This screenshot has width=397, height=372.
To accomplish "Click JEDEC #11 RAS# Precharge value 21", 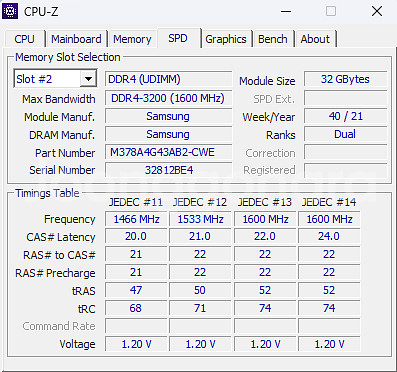I will click(136, 272).
